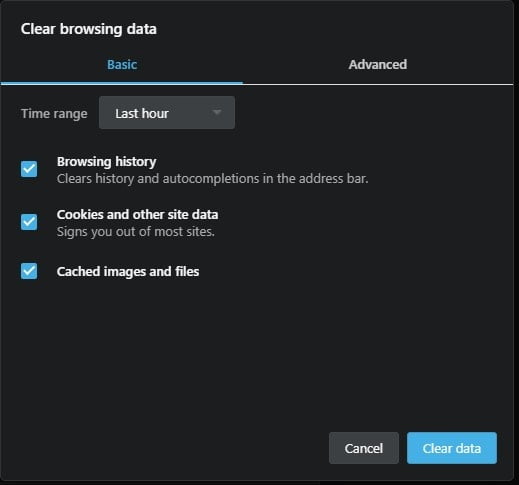Click the Cookies and other site data label
The width and height of the screenshot is (519, 485).
137,215
